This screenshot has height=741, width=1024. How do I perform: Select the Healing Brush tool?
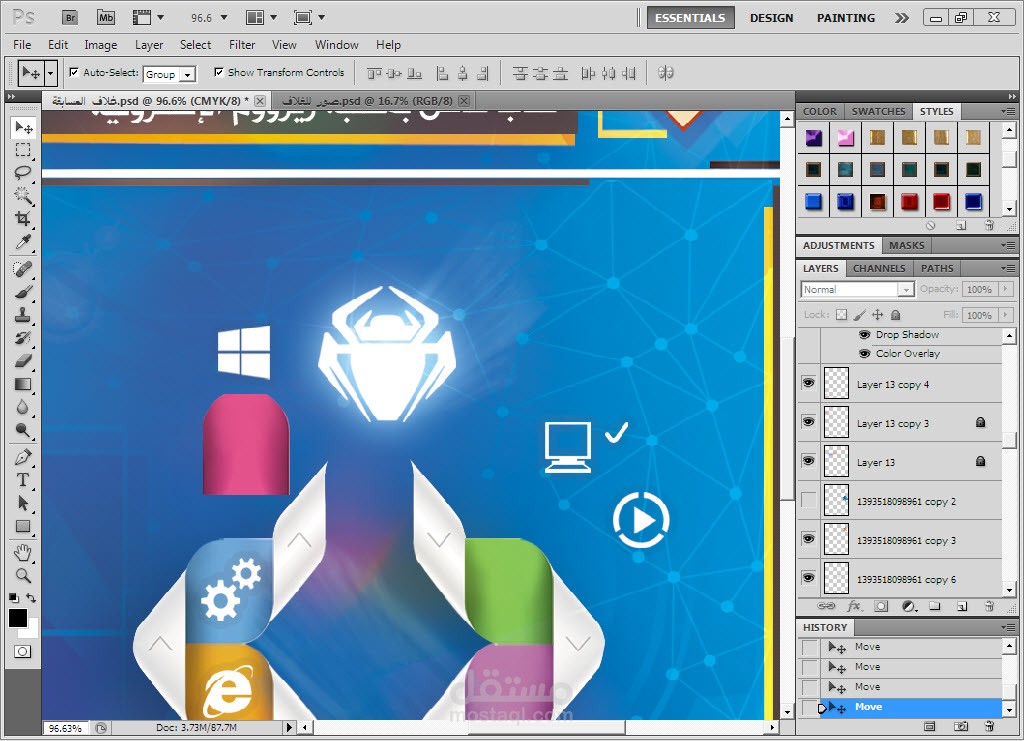pos(24,268)
